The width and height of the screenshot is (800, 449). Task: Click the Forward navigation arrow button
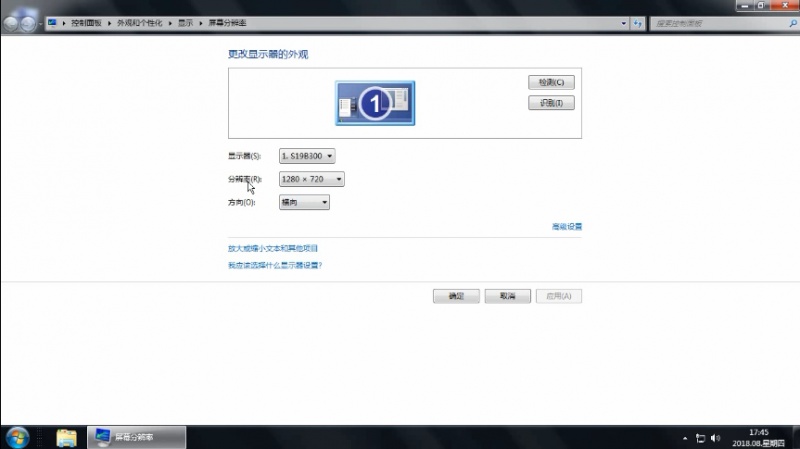28,23
